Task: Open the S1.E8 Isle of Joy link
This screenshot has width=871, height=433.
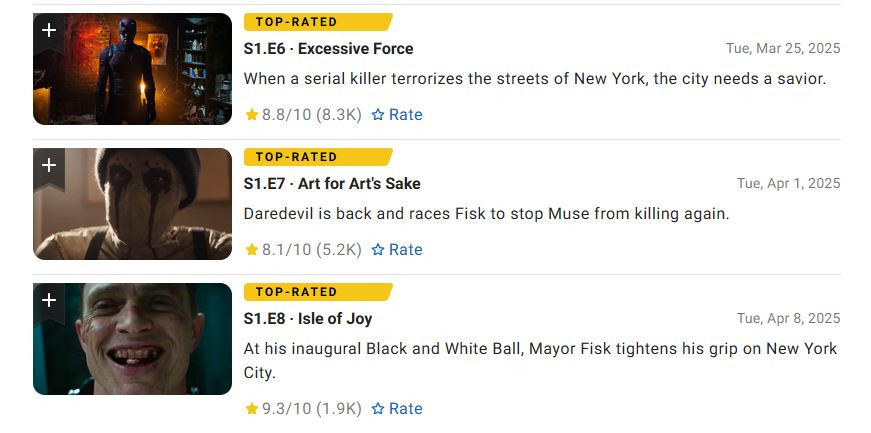Action: point(308,319)
